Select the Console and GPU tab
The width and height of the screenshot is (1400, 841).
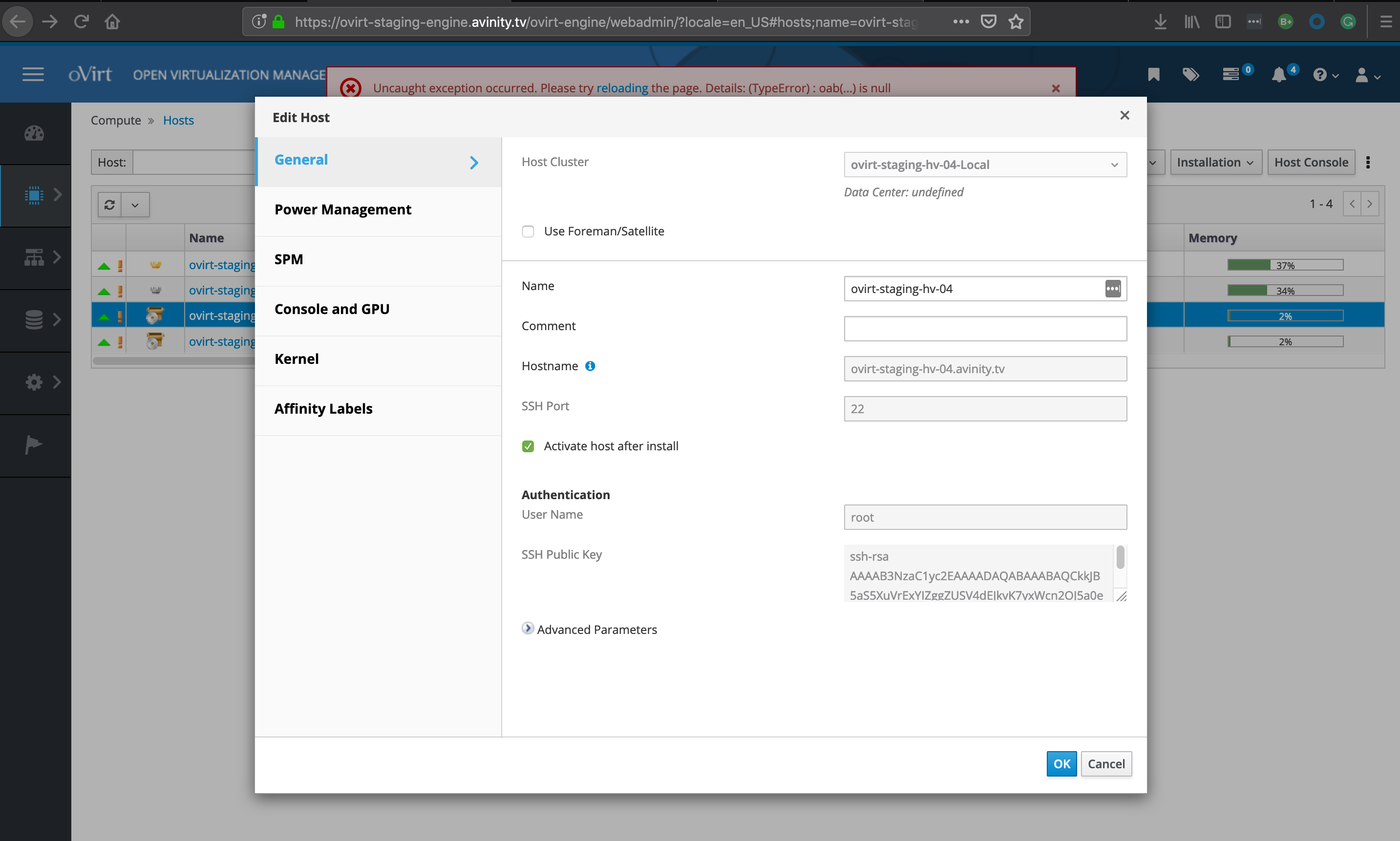point(332,310)
